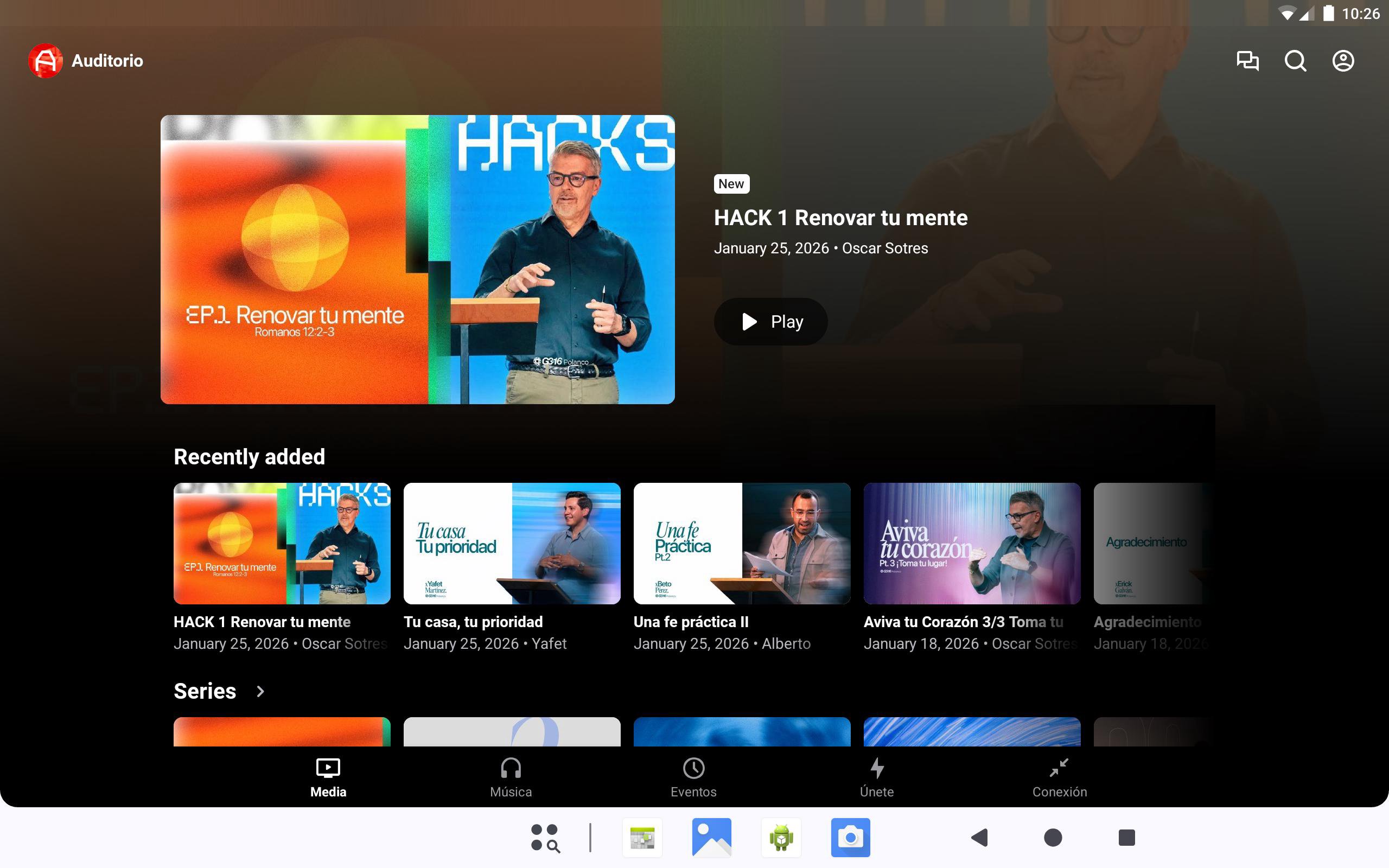Image resolution: width=1389 pixels, height=868 pixels.
Task: Expand the Series section chevron
Action: click(260, 691)
